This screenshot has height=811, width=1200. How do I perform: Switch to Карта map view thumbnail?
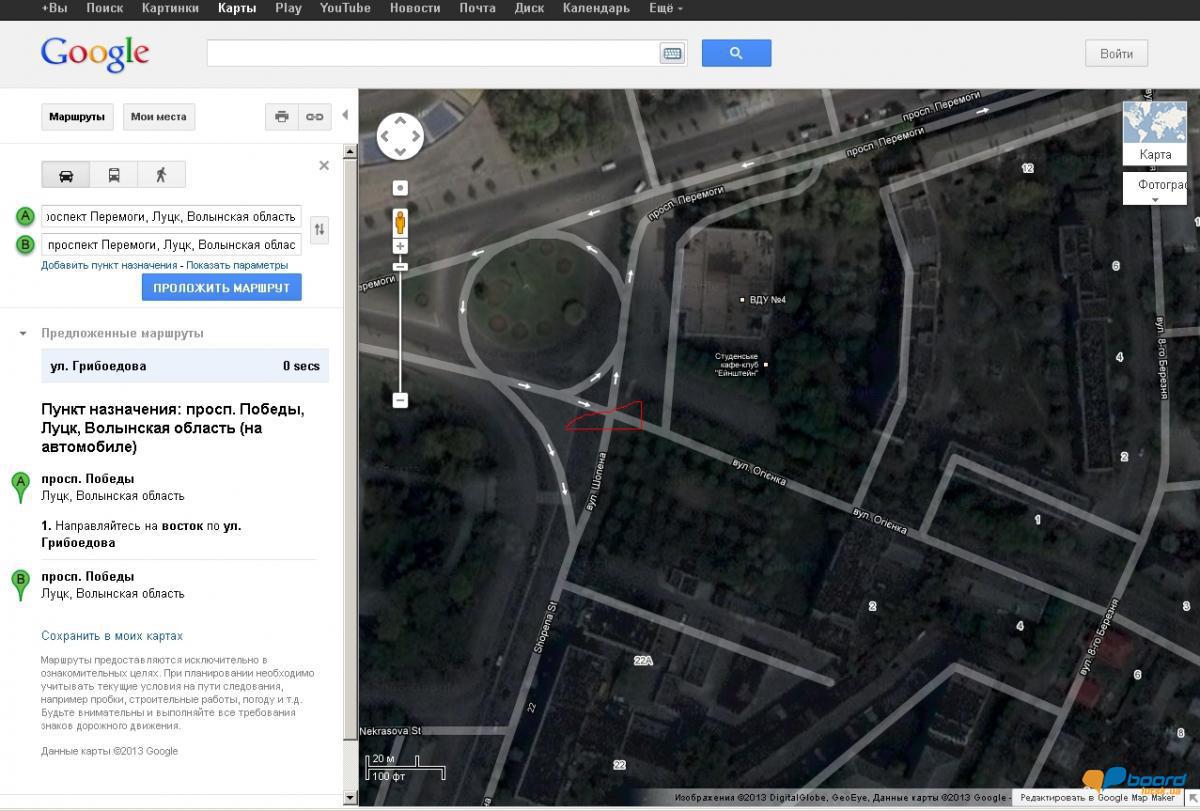1154,133
